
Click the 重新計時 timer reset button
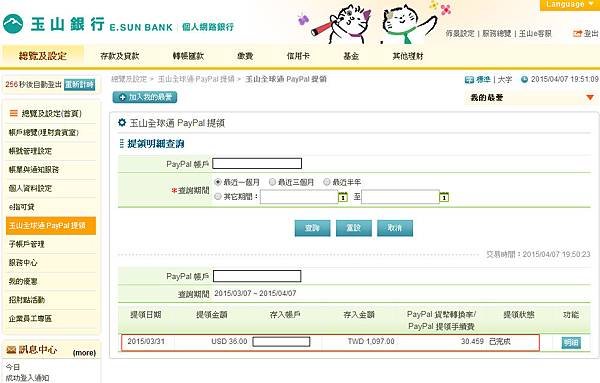(80, 84)
